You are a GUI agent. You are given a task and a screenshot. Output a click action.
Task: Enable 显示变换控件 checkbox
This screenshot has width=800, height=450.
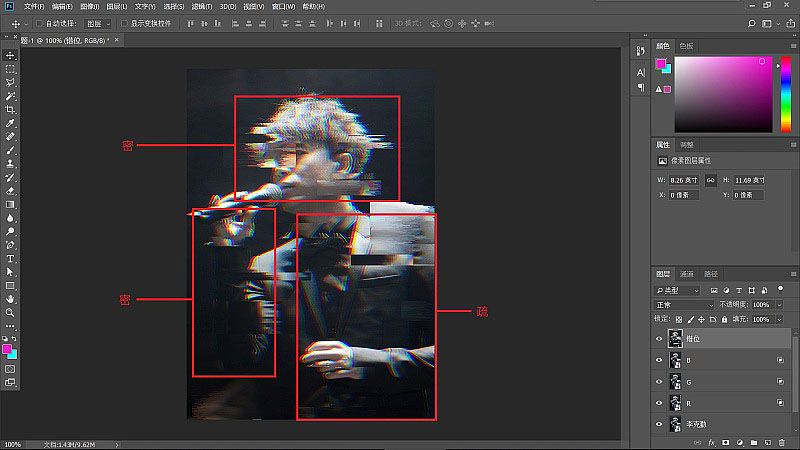tap(124, 23)
